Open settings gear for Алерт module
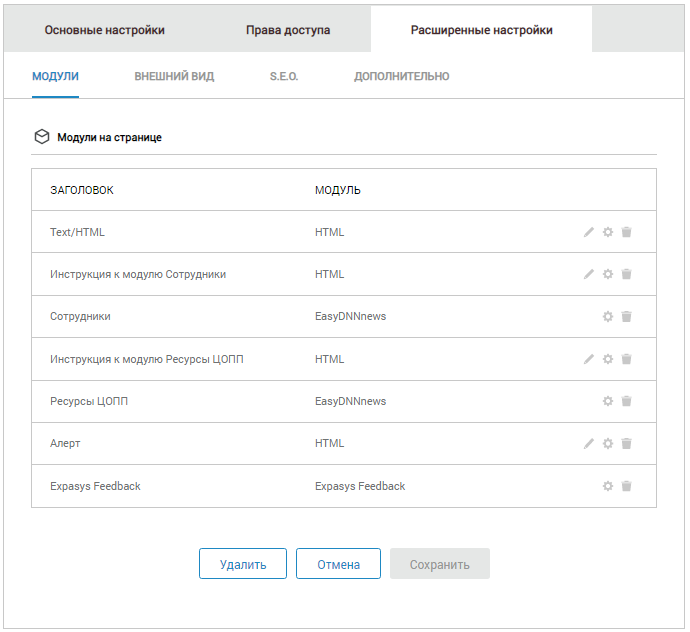The height and width of the screenshot is (632, 690). (x=607, y=443)
